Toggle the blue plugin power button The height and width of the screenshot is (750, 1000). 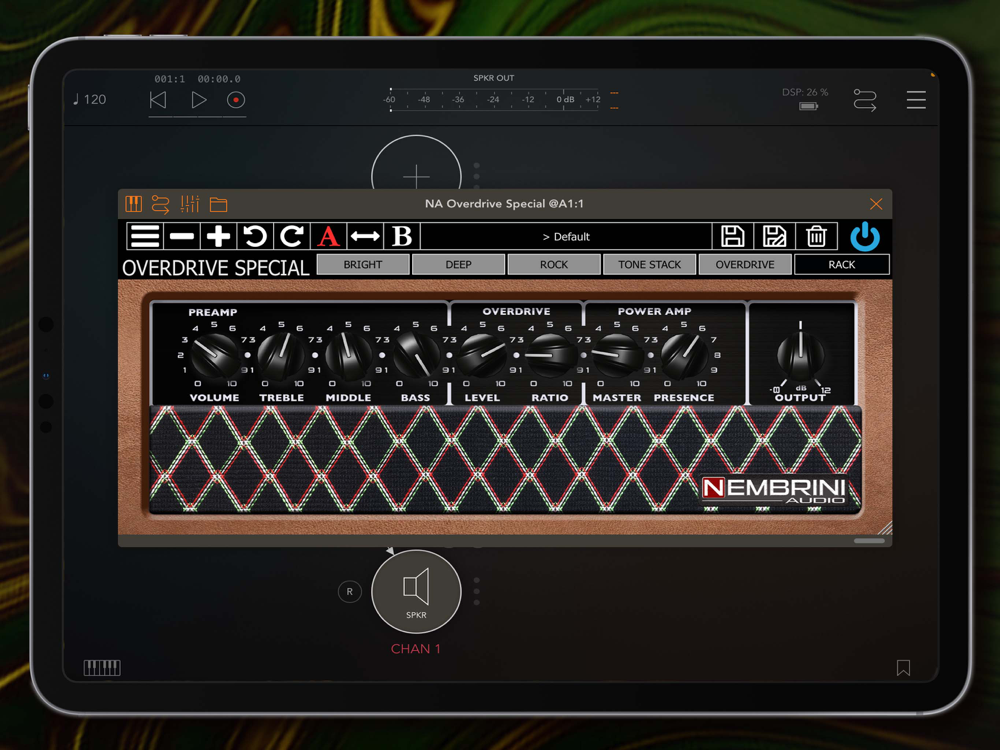tap(865, 237)
